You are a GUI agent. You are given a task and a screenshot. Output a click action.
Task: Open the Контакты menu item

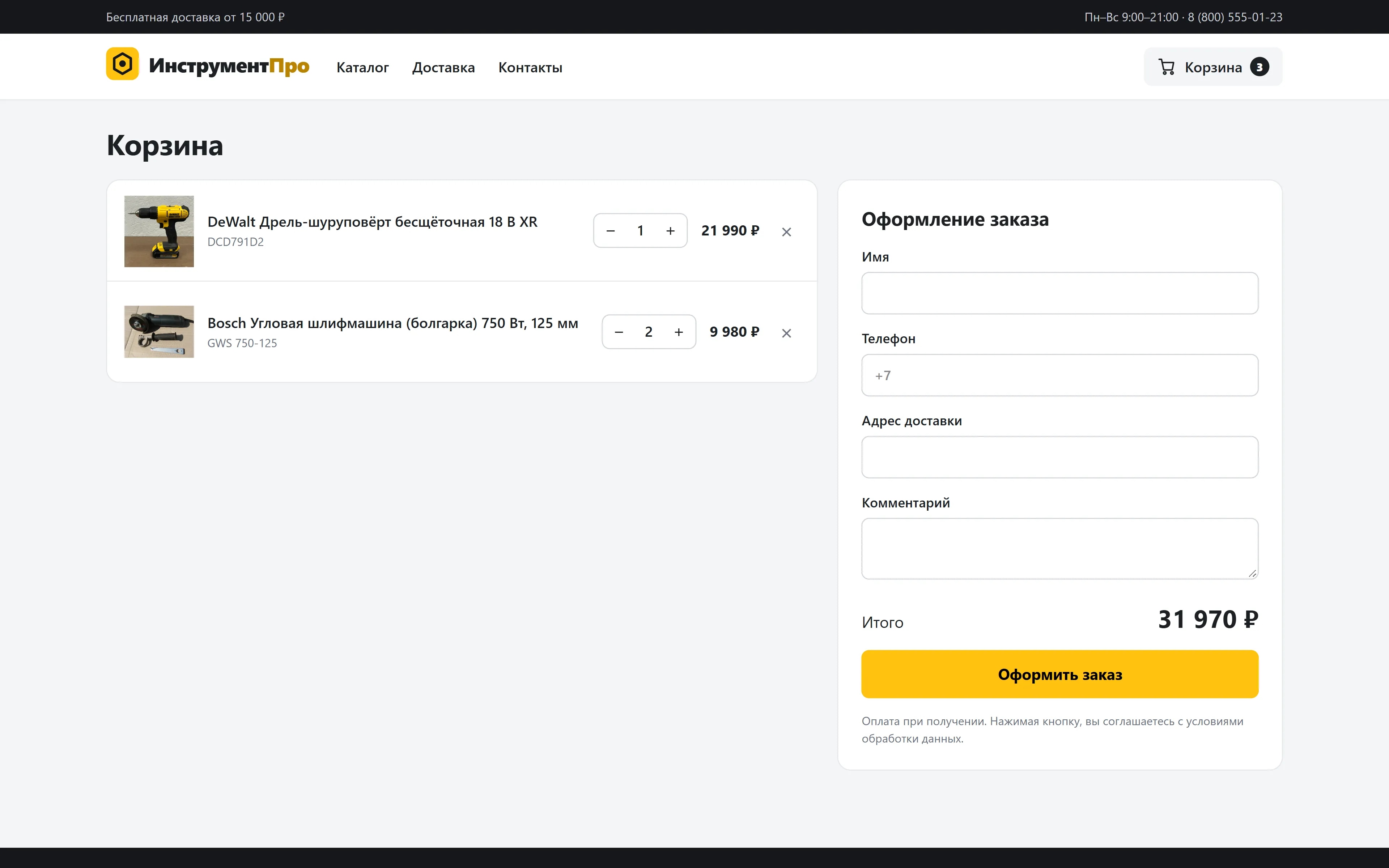pos(530,68)
